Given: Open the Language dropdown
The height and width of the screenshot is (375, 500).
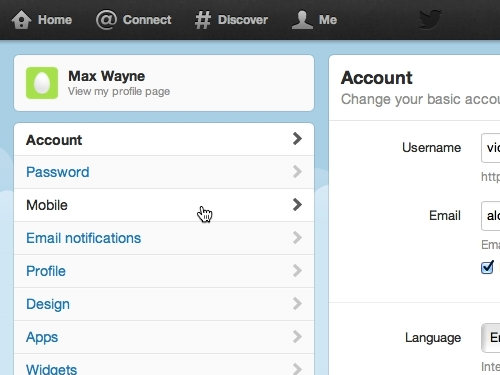Looking at the screenshot, I should click(491, 338).
